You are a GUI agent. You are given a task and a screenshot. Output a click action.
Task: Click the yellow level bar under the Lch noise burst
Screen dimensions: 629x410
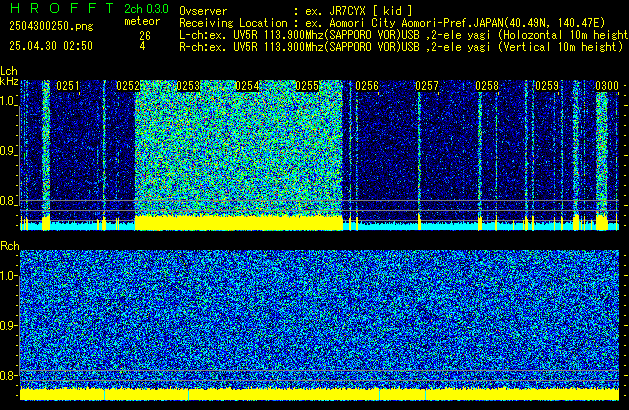(239, 223)
